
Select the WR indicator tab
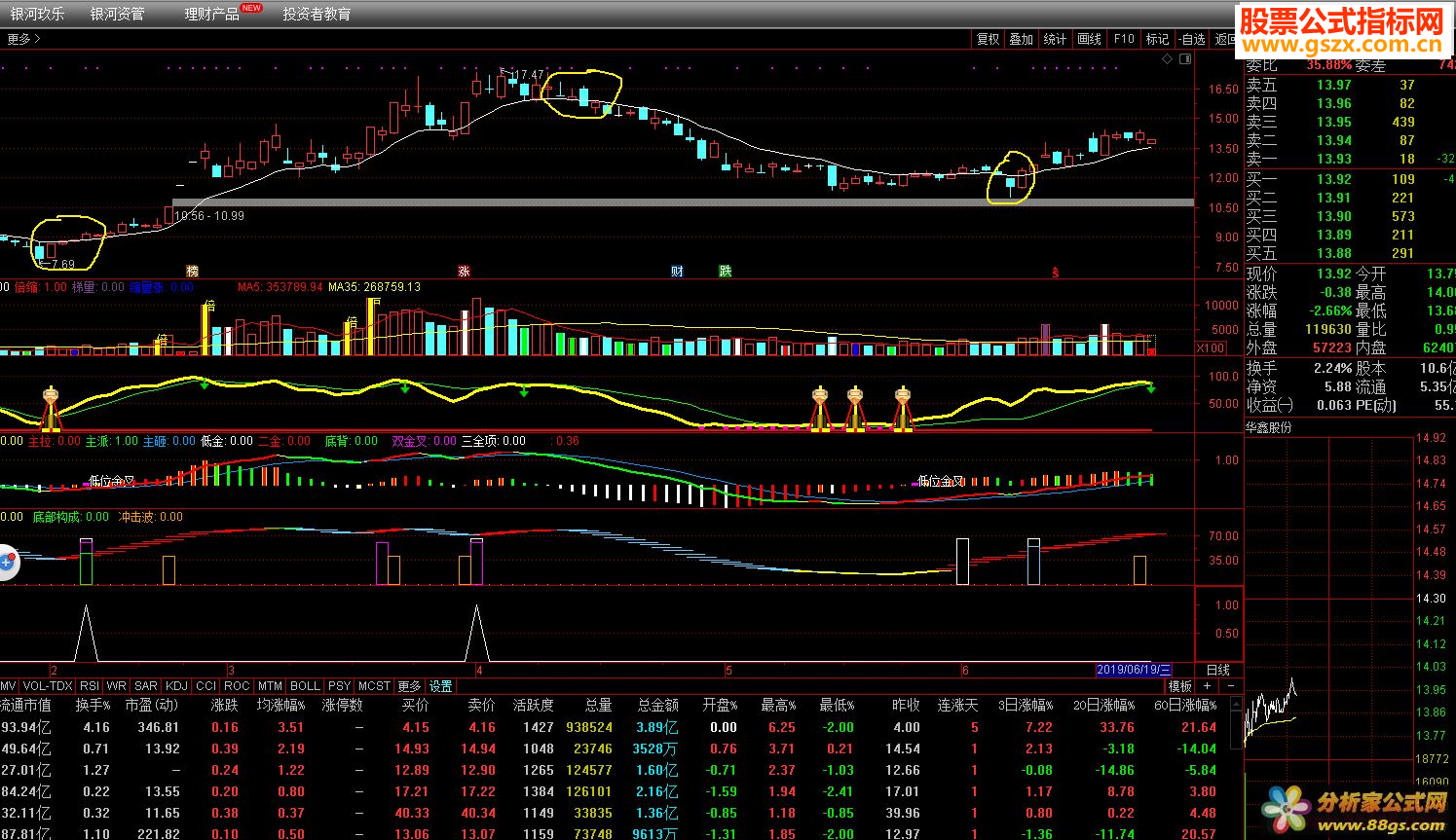pos(117,686)
